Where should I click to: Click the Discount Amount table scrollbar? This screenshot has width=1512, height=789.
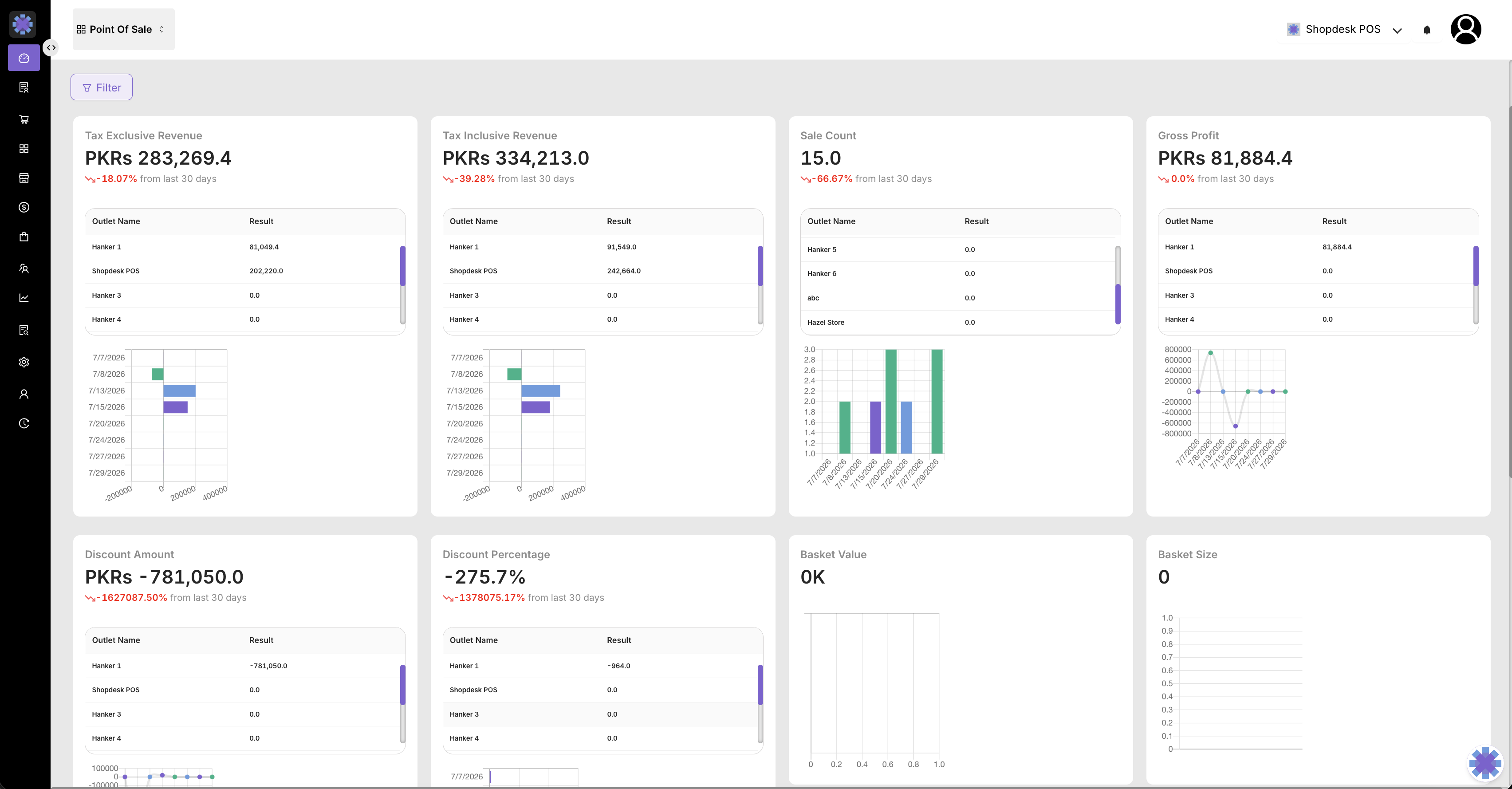[x=403, y=704]
